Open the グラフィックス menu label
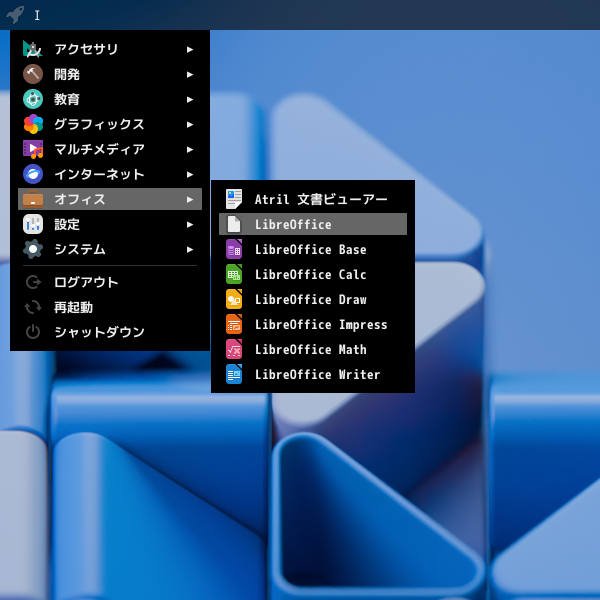The height and width of the screenshot is (600, 600). (99, 124)
